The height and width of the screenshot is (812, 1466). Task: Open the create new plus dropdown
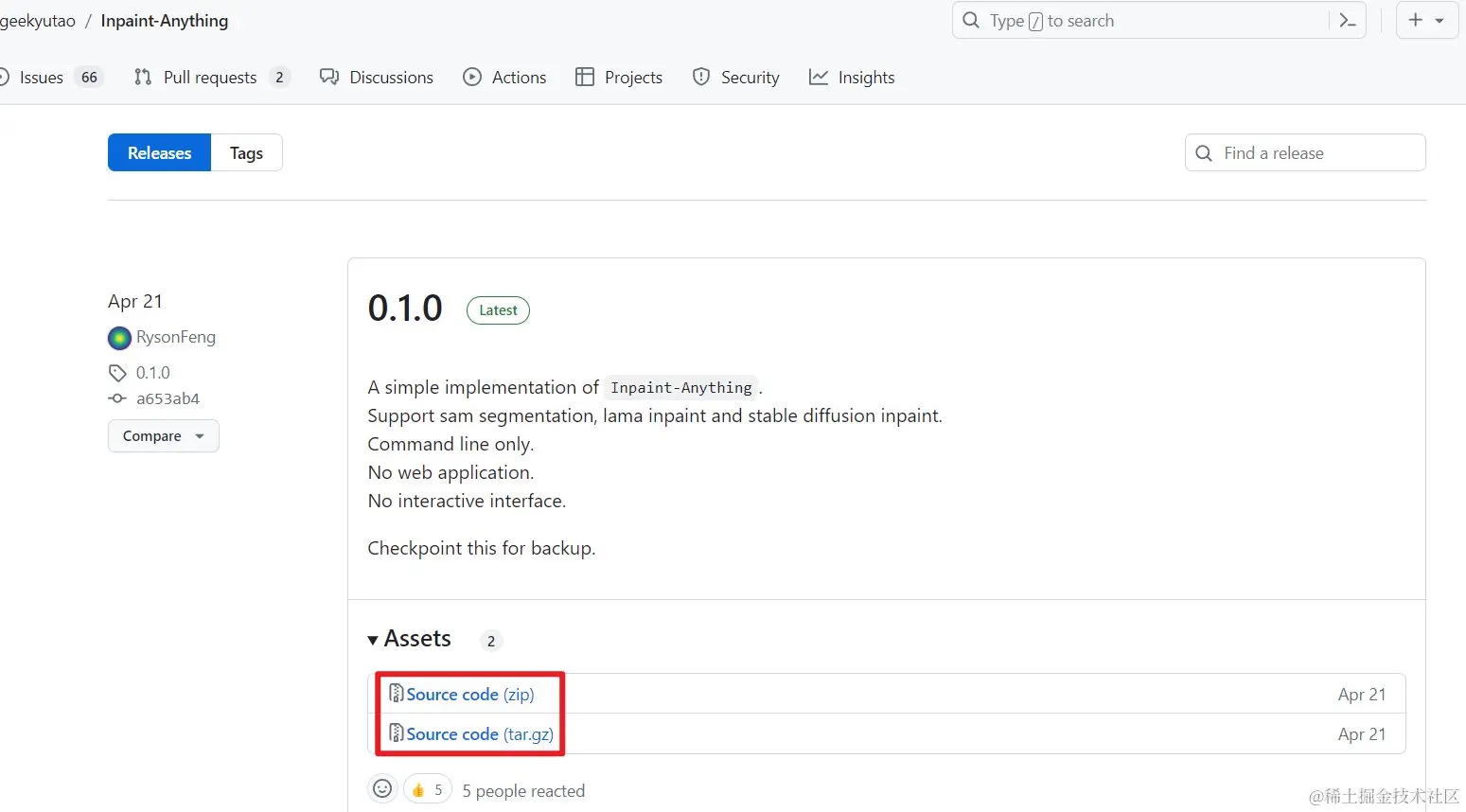1426,20
